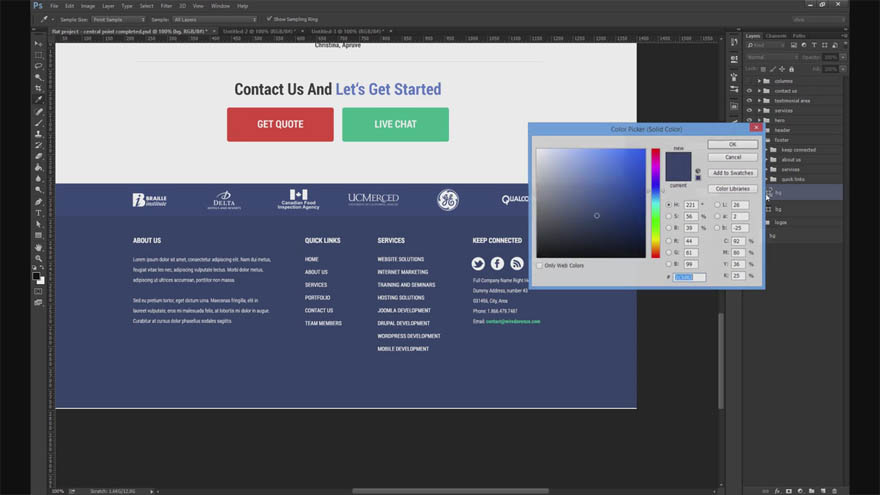Select the Move tool
This screenshot has width=880, height=495.
pyautogui.click(x=38, y=44)
